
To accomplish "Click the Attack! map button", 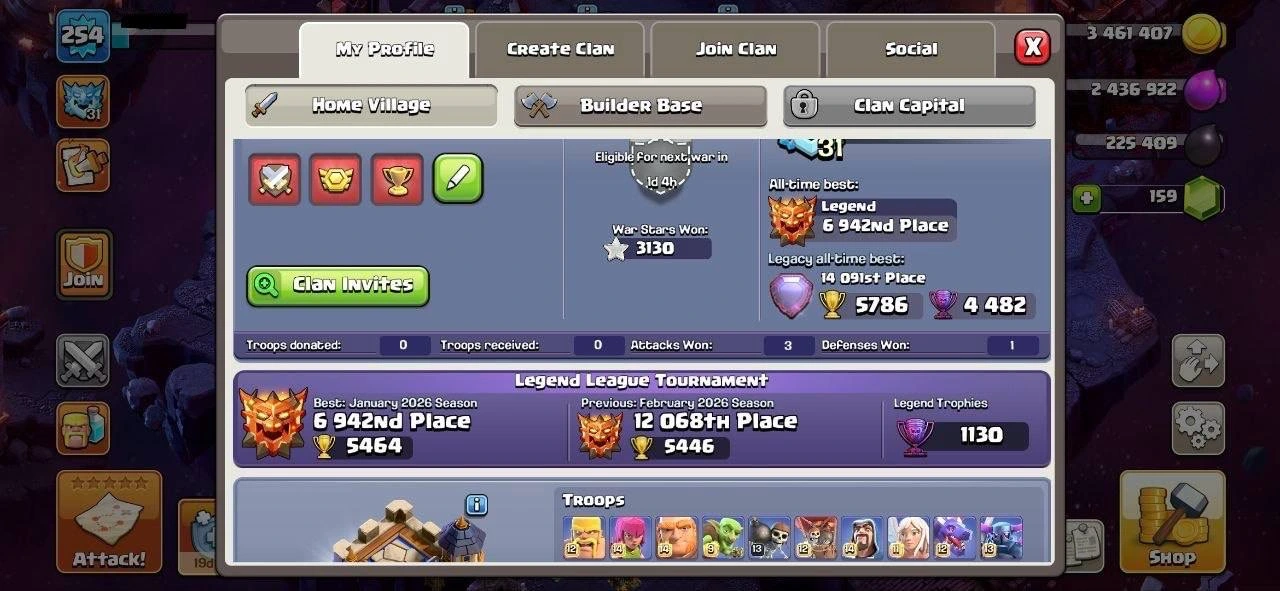I will 109,522.
